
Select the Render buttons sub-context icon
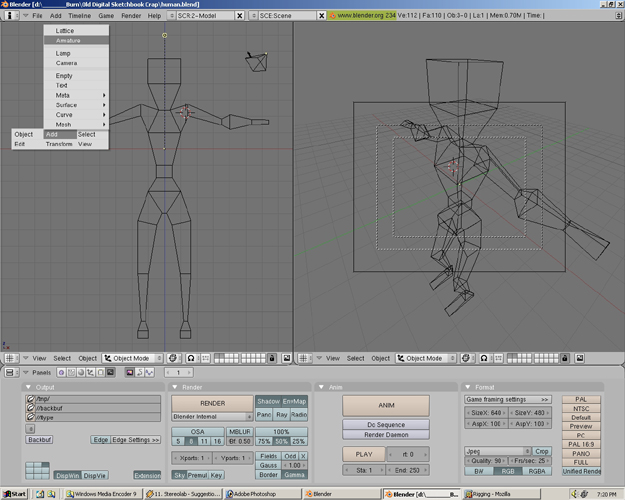[130, 372]
